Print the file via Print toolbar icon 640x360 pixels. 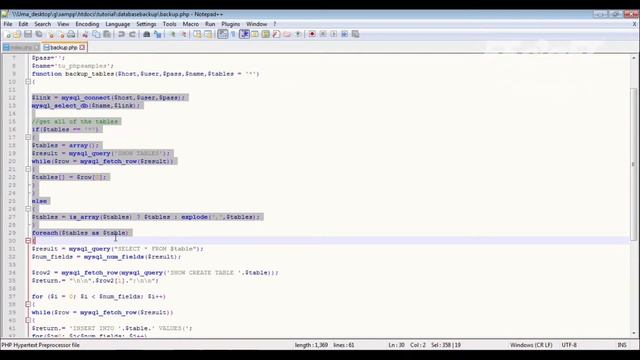point(71,34)
